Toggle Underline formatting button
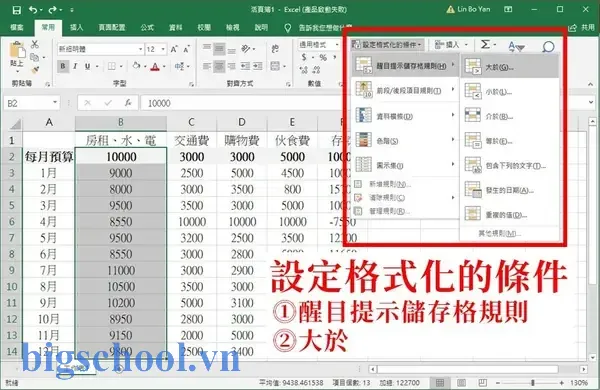600x390 pixels. [87, 66]
